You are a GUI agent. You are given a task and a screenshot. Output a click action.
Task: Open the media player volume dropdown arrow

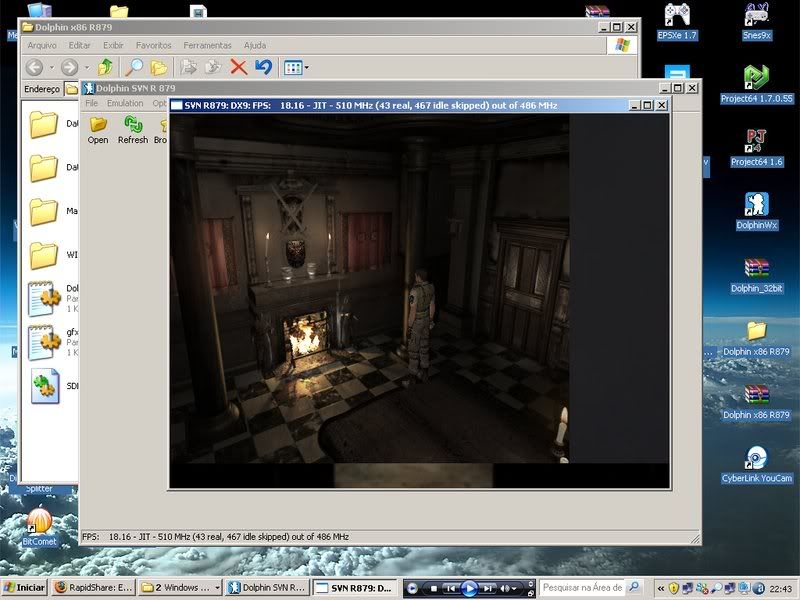coord(514,589)
